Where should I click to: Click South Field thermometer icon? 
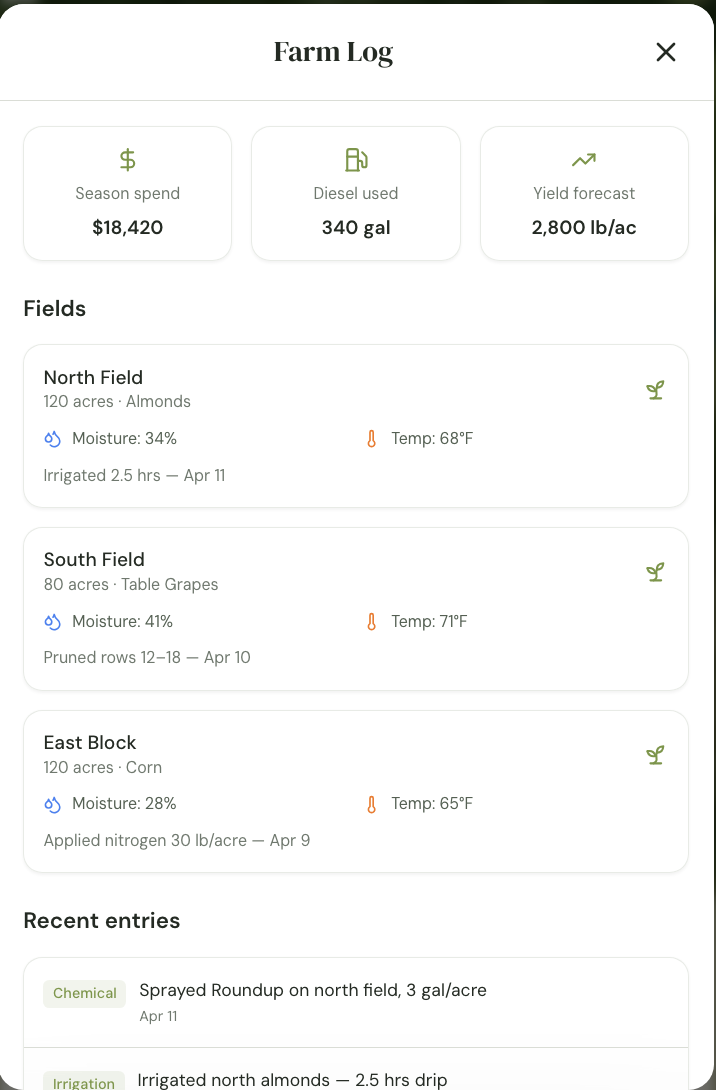tap(372, 622)
